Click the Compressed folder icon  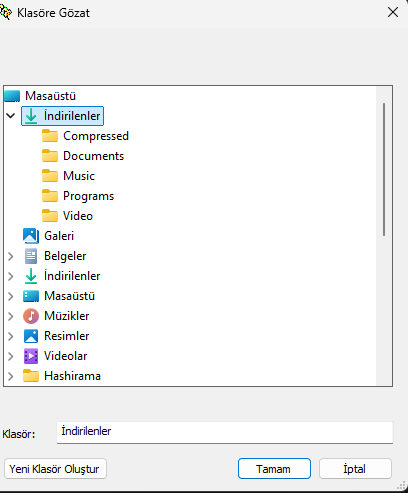[x=50, y=136]
